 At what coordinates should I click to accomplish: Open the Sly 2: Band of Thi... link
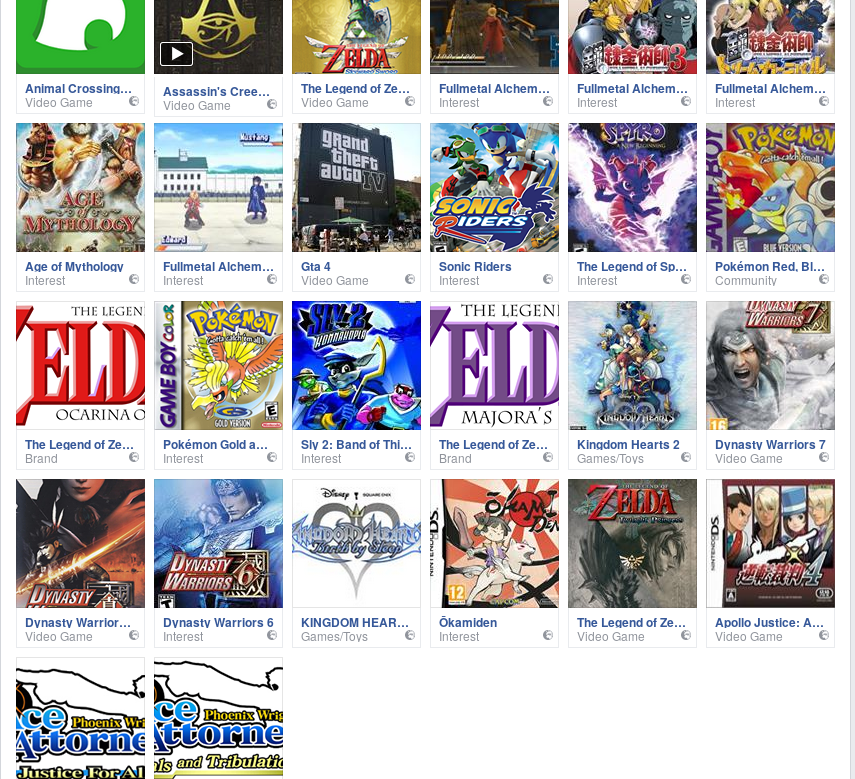click(356, 444)
